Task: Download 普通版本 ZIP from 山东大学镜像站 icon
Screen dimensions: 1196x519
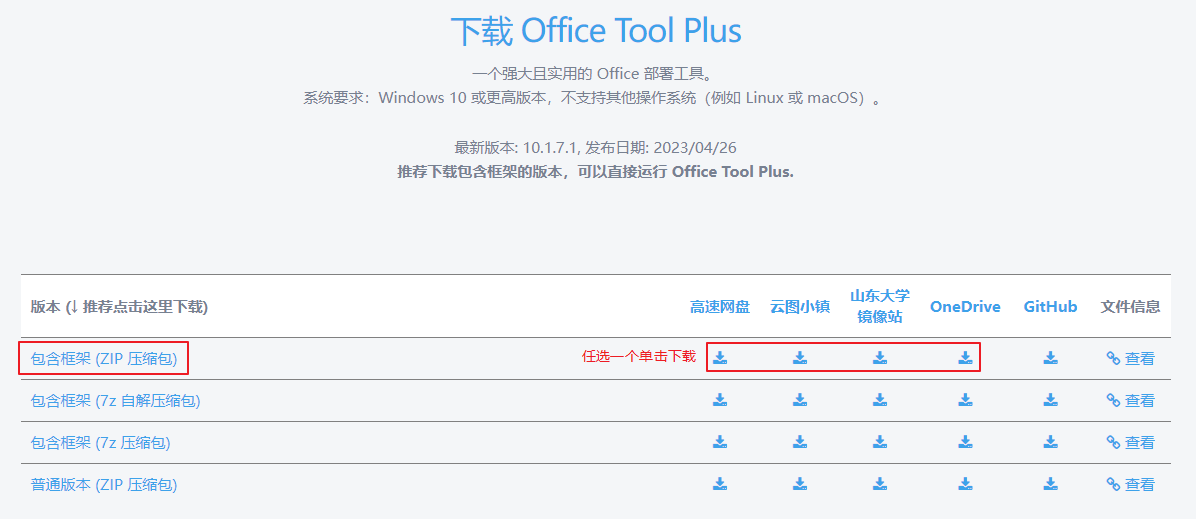Action: pos(879,483)
